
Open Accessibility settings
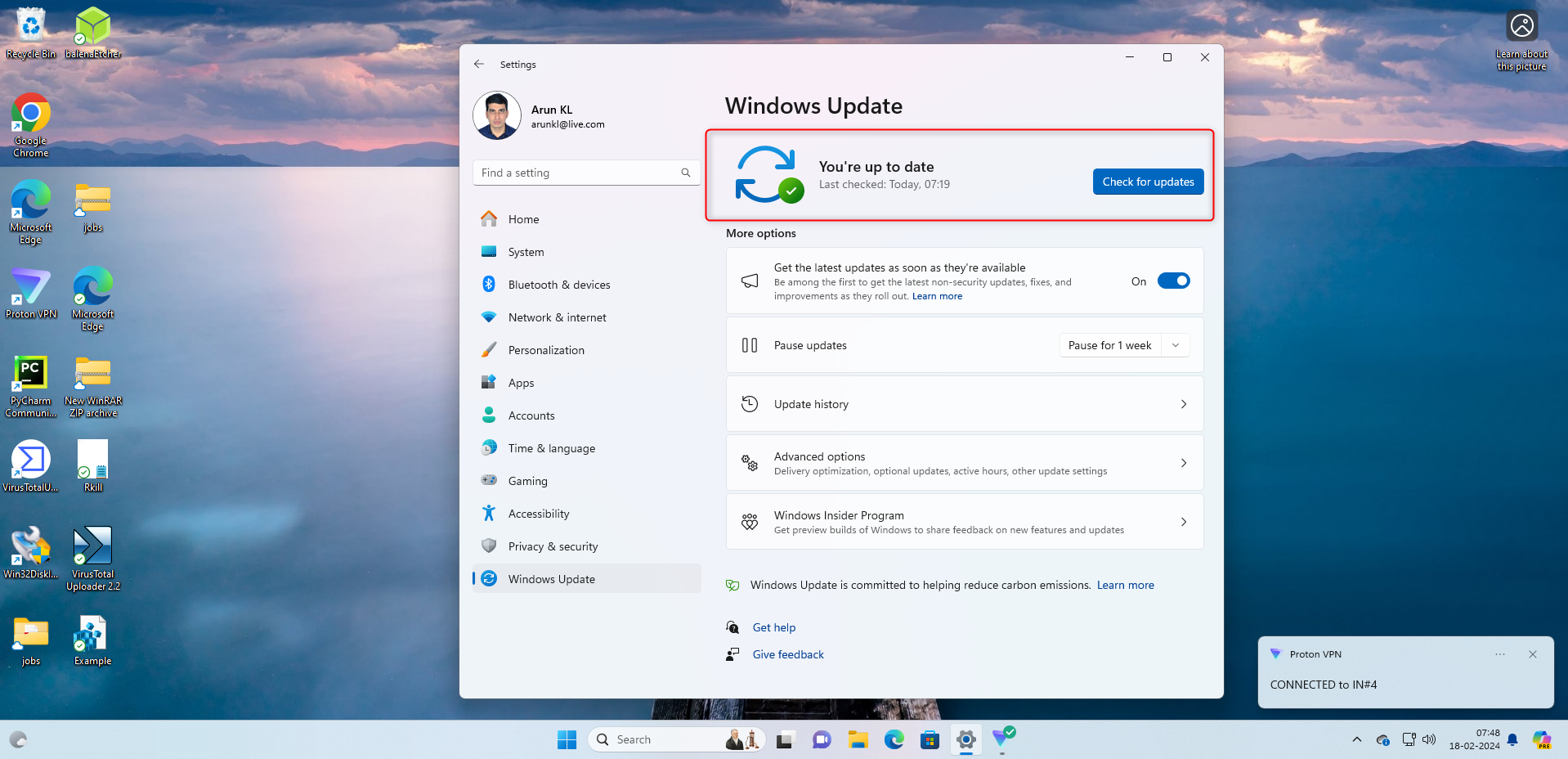(x=586, y=514)
